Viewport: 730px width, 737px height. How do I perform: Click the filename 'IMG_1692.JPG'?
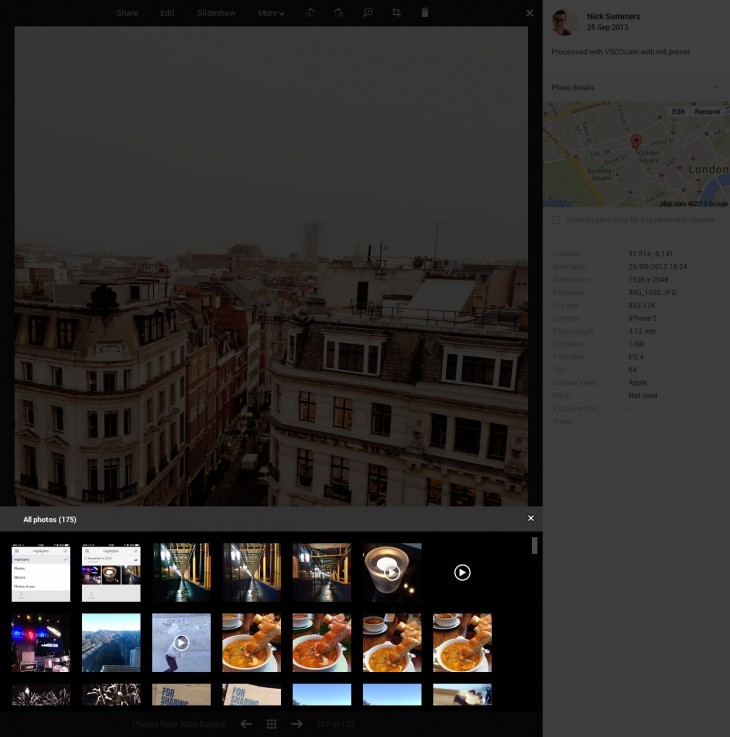coord(652,292)
